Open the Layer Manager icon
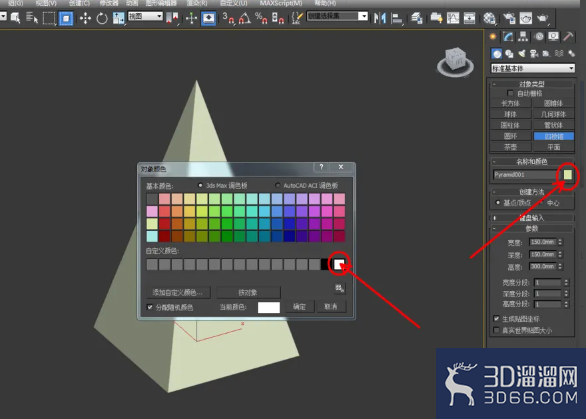 click(416, 18)
